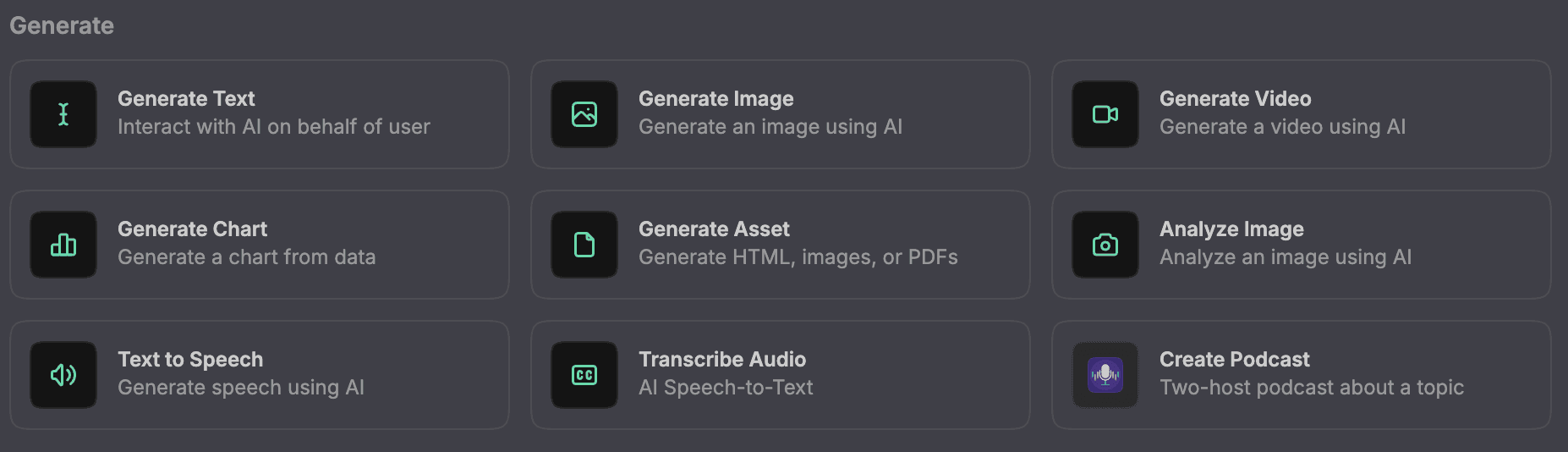Screen dimensions: 1568x452
Task: Pick Analyze Image by its title
Action: pos(1231,229)
